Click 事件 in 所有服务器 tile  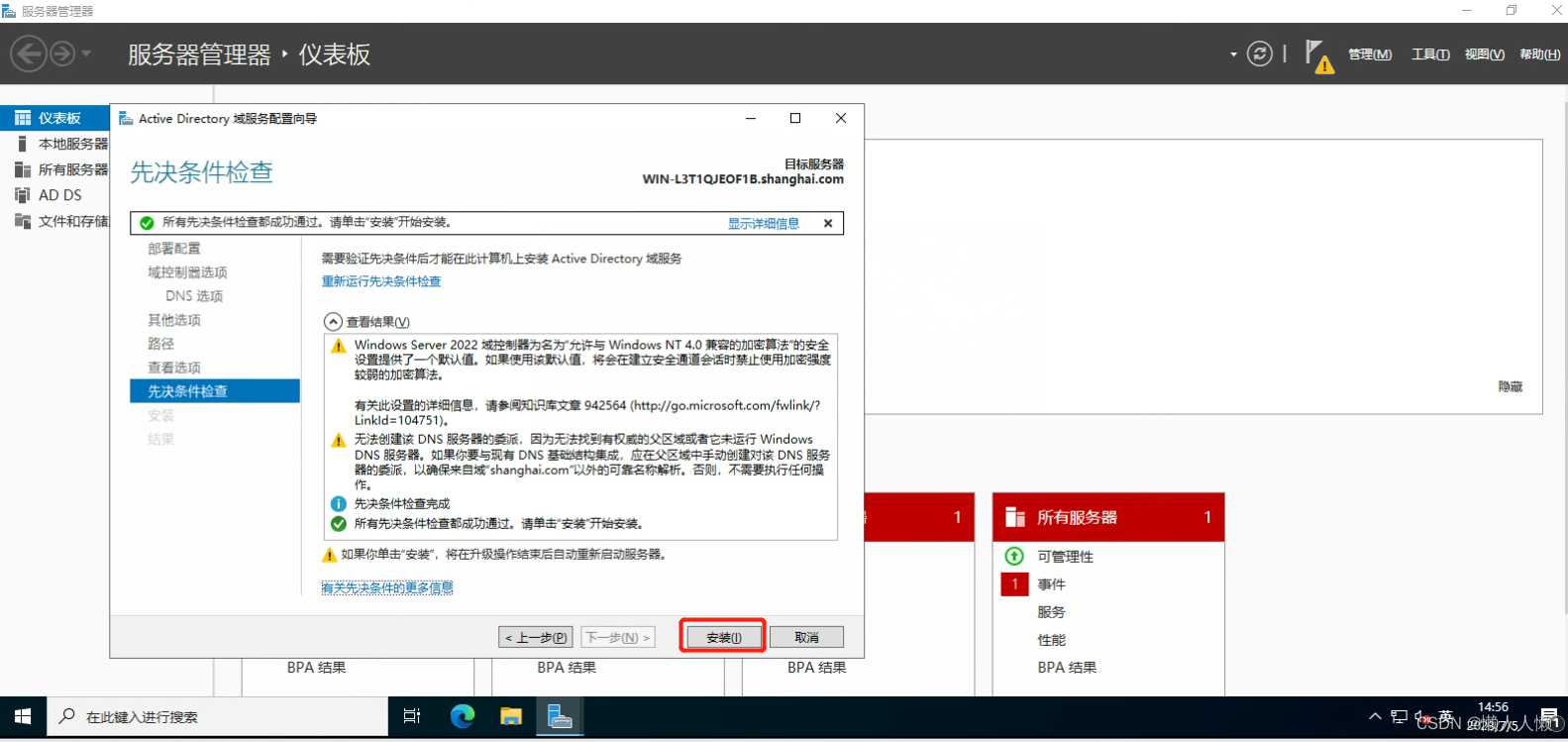1051,584
